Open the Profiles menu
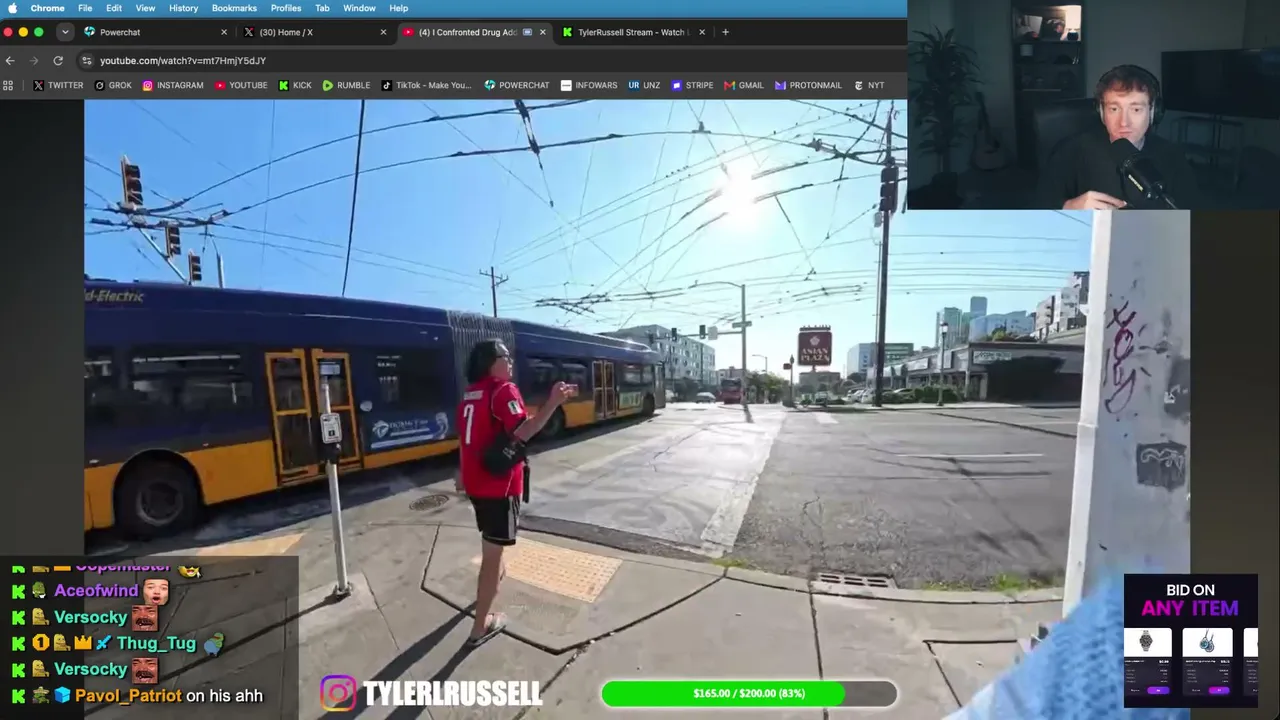The image size is (1280, 720). (286, 8)
